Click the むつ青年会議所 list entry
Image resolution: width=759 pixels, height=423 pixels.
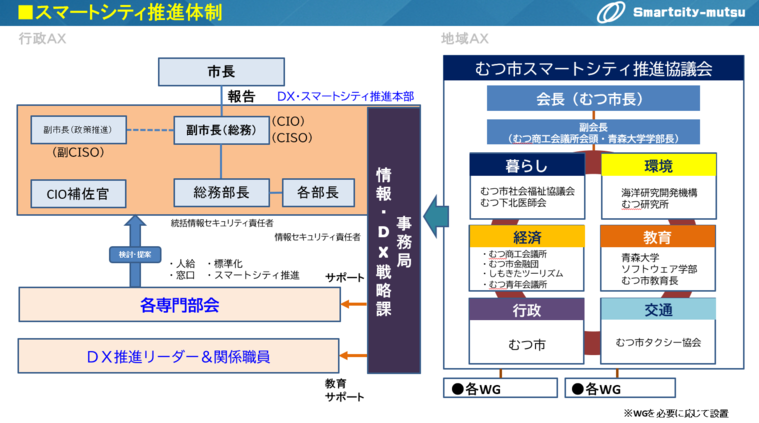[517, 285]
